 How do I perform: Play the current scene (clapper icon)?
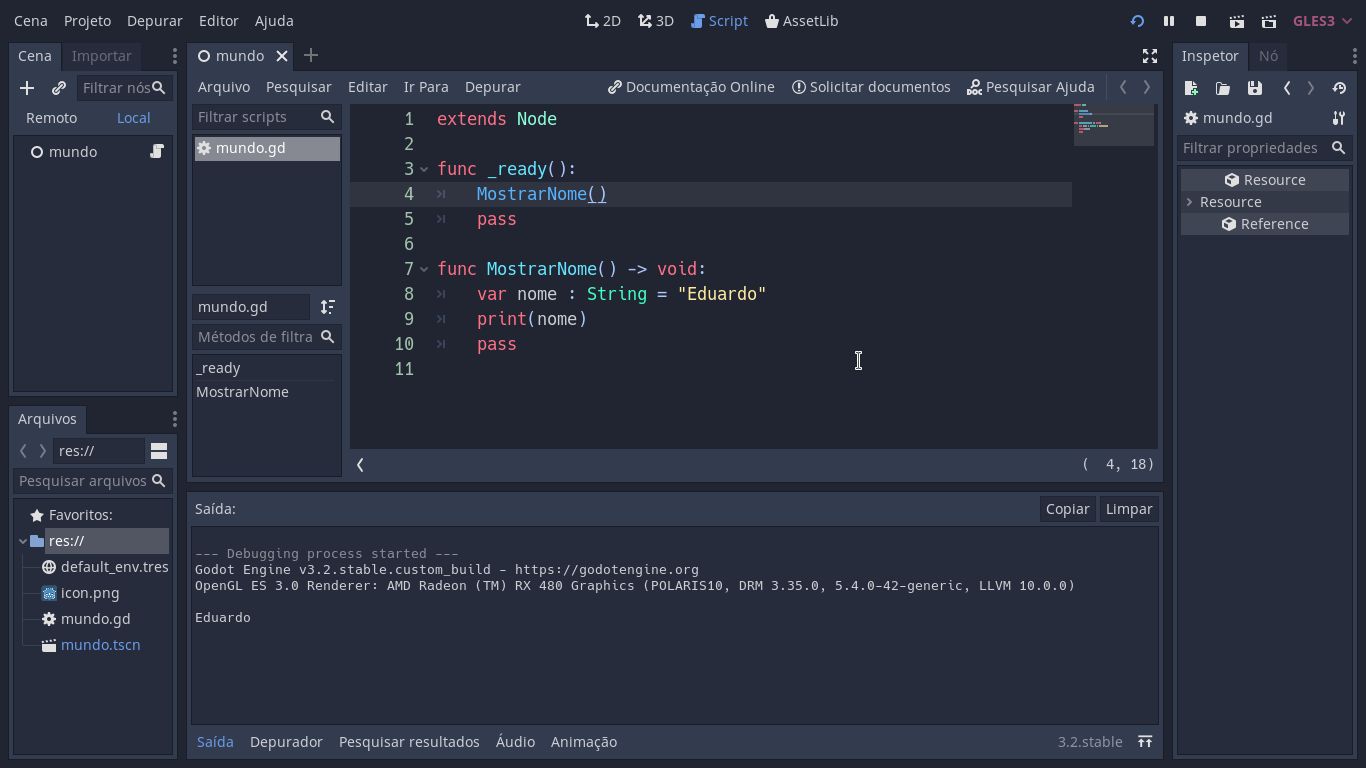tap(1237, 21)
